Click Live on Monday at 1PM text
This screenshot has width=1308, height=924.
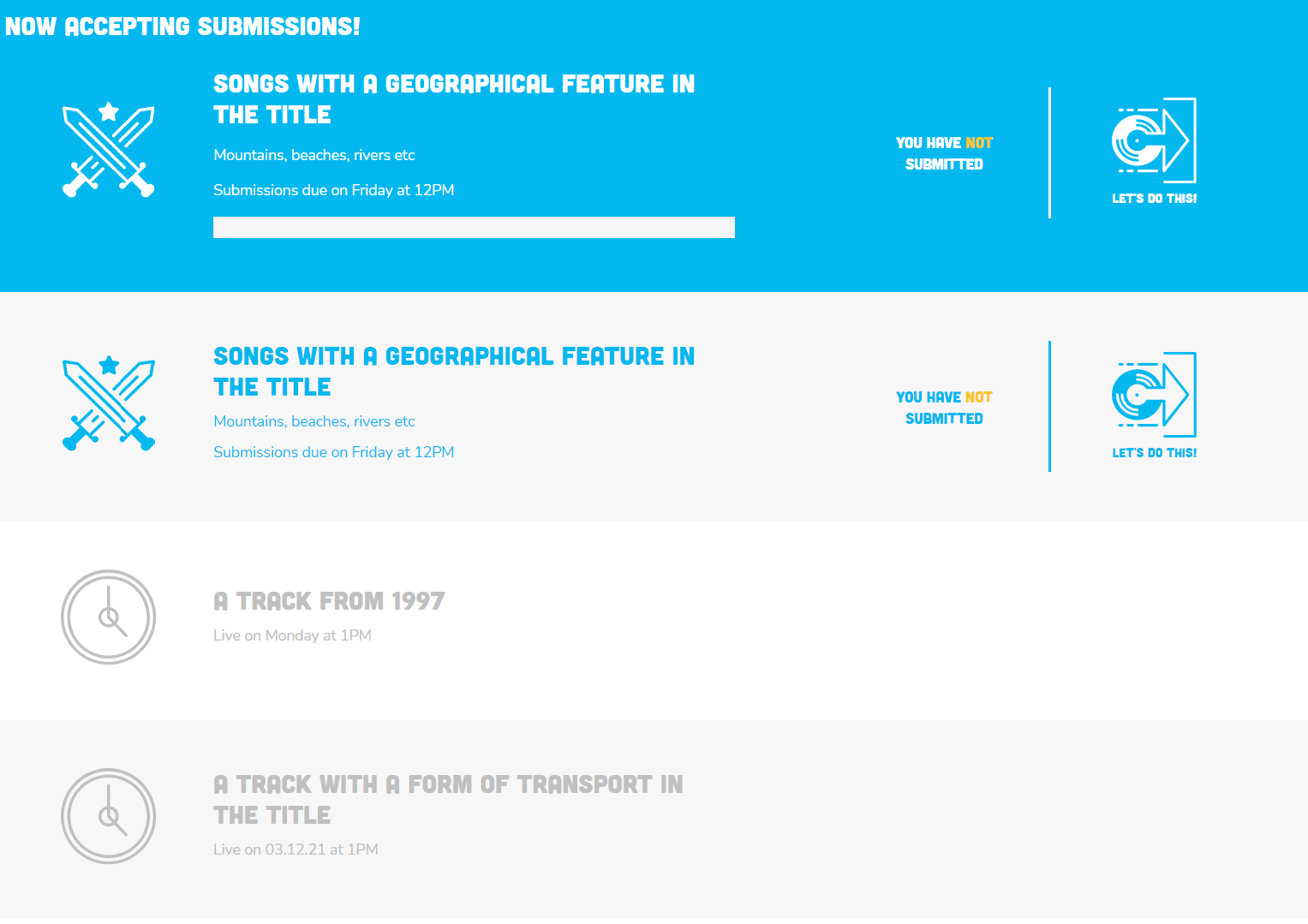292,635
